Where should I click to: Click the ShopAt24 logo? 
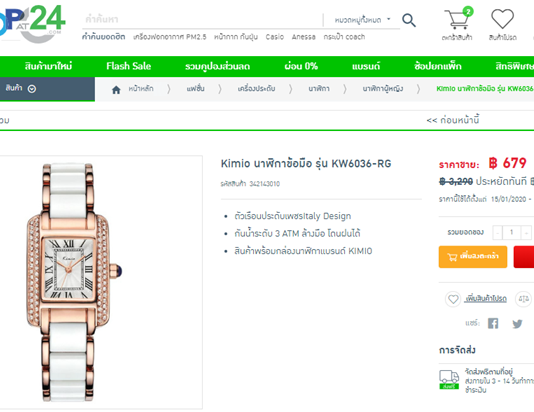[x=31, y=23]
